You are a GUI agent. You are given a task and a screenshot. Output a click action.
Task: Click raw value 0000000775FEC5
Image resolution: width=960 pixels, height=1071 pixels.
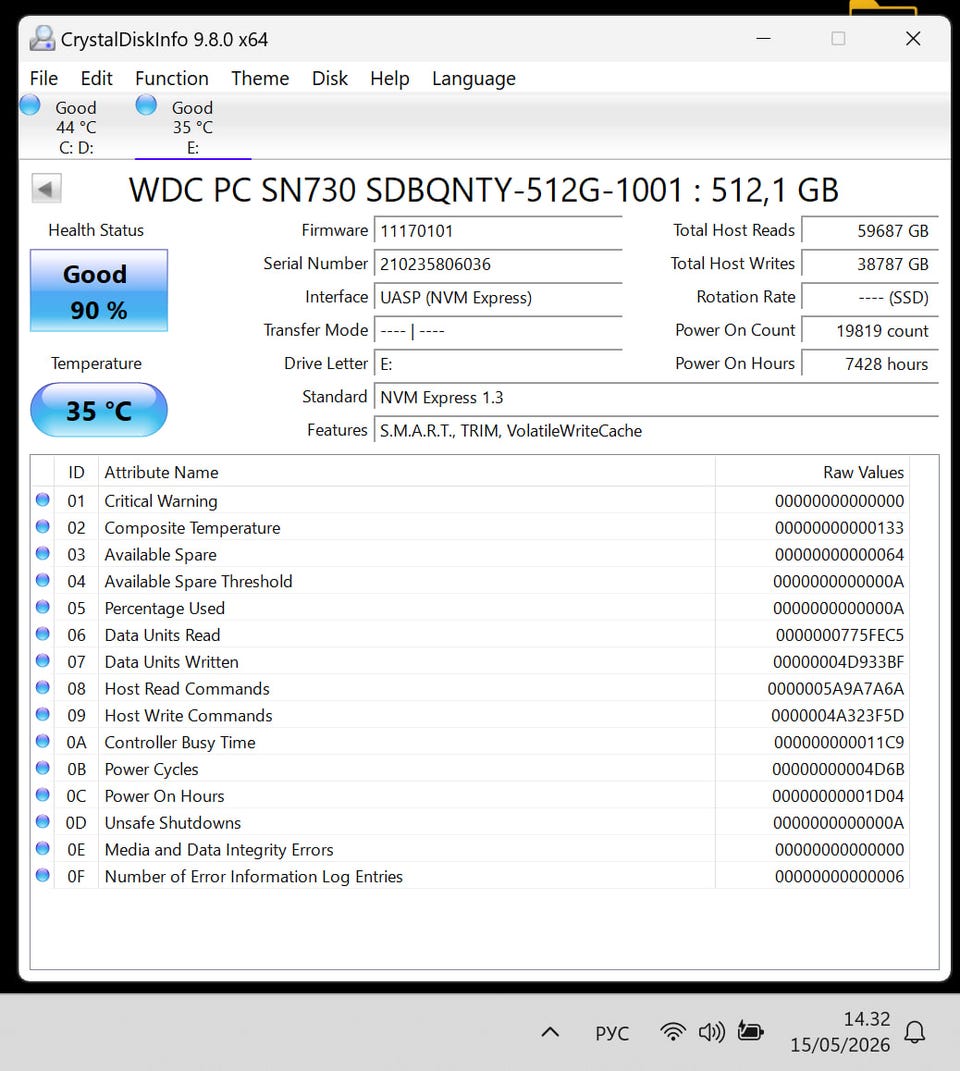coord(839,635)
